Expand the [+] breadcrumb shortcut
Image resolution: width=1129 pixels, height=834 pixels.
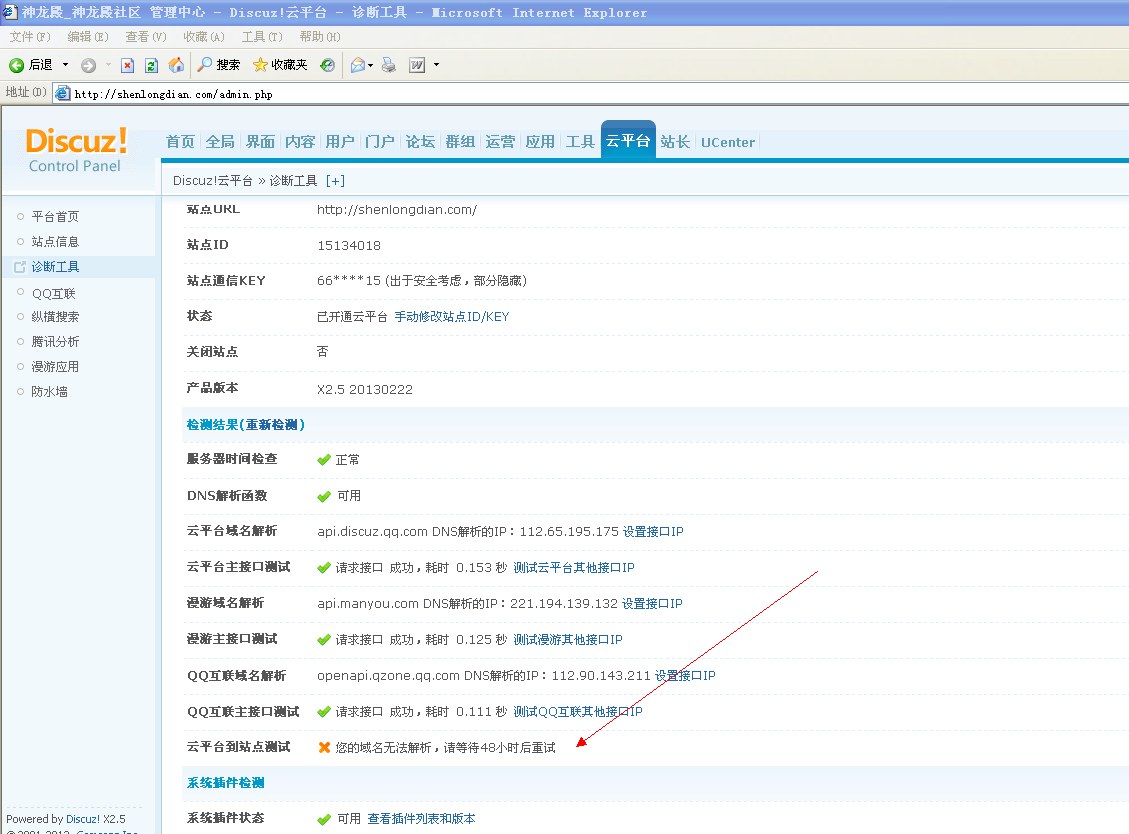(x=335, y=181)
